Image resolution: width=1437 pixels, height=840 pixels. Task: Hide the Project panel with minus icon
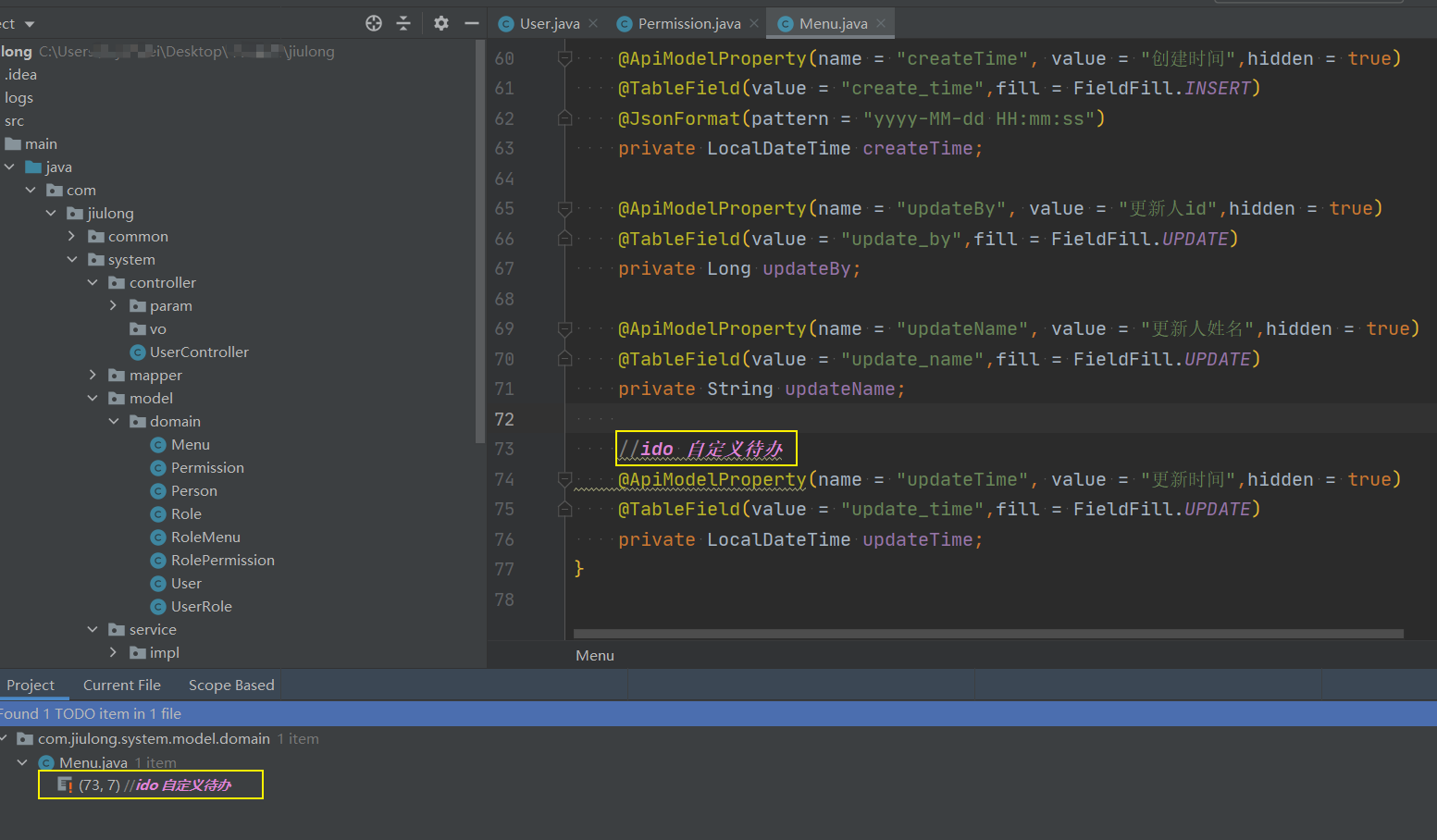(x=471, y=23)
